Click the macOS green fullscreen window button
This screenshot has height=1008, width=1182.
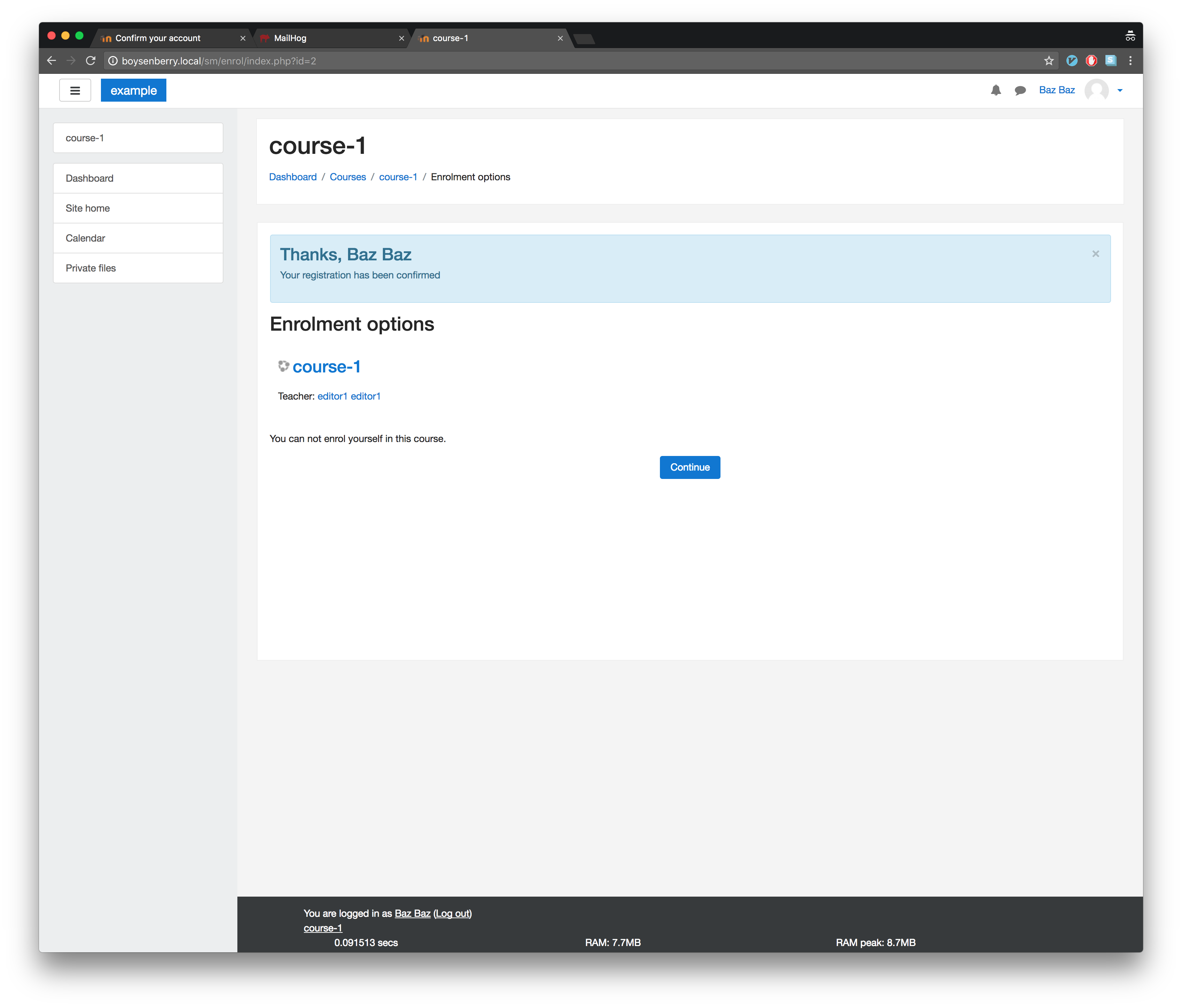79,36
